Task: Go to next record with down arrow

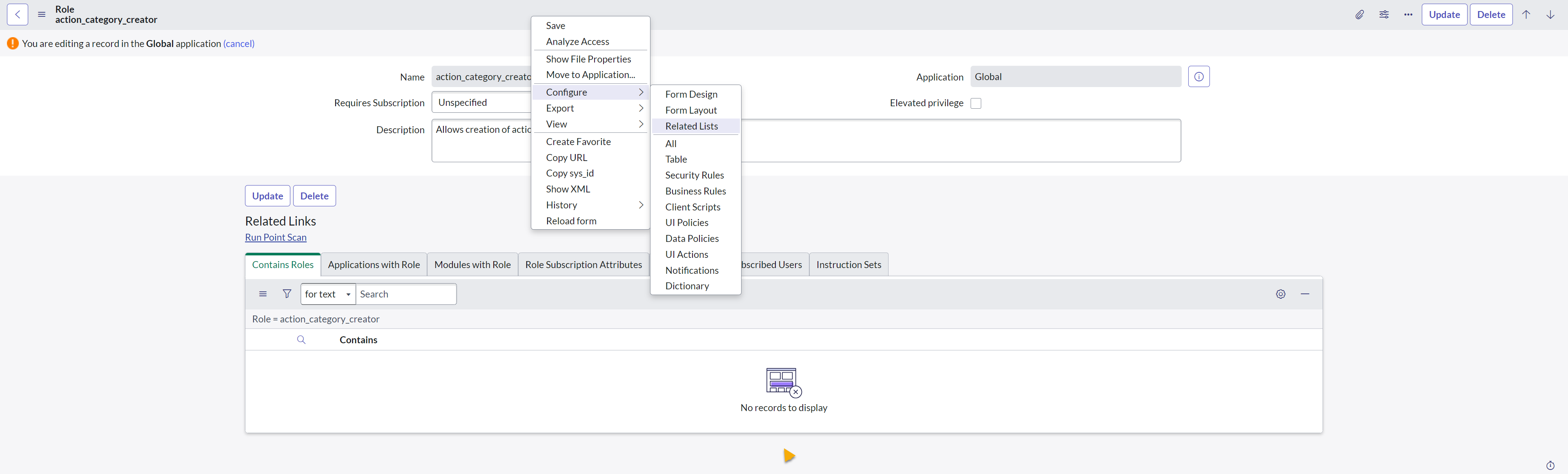Action: (x=1550, y=15)
